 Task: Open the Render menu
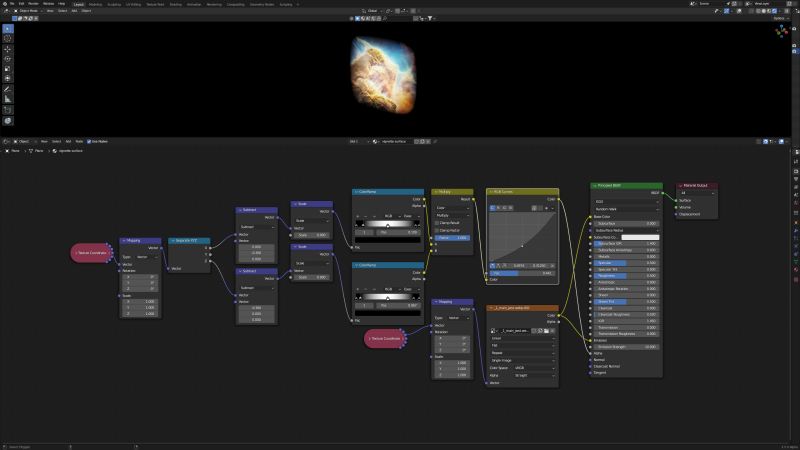pos(33,4)
